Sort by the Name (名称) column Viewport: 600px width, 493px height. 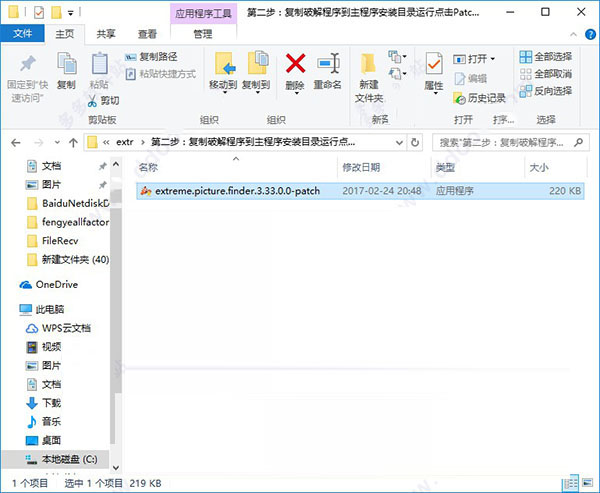(x=148, y=167)
